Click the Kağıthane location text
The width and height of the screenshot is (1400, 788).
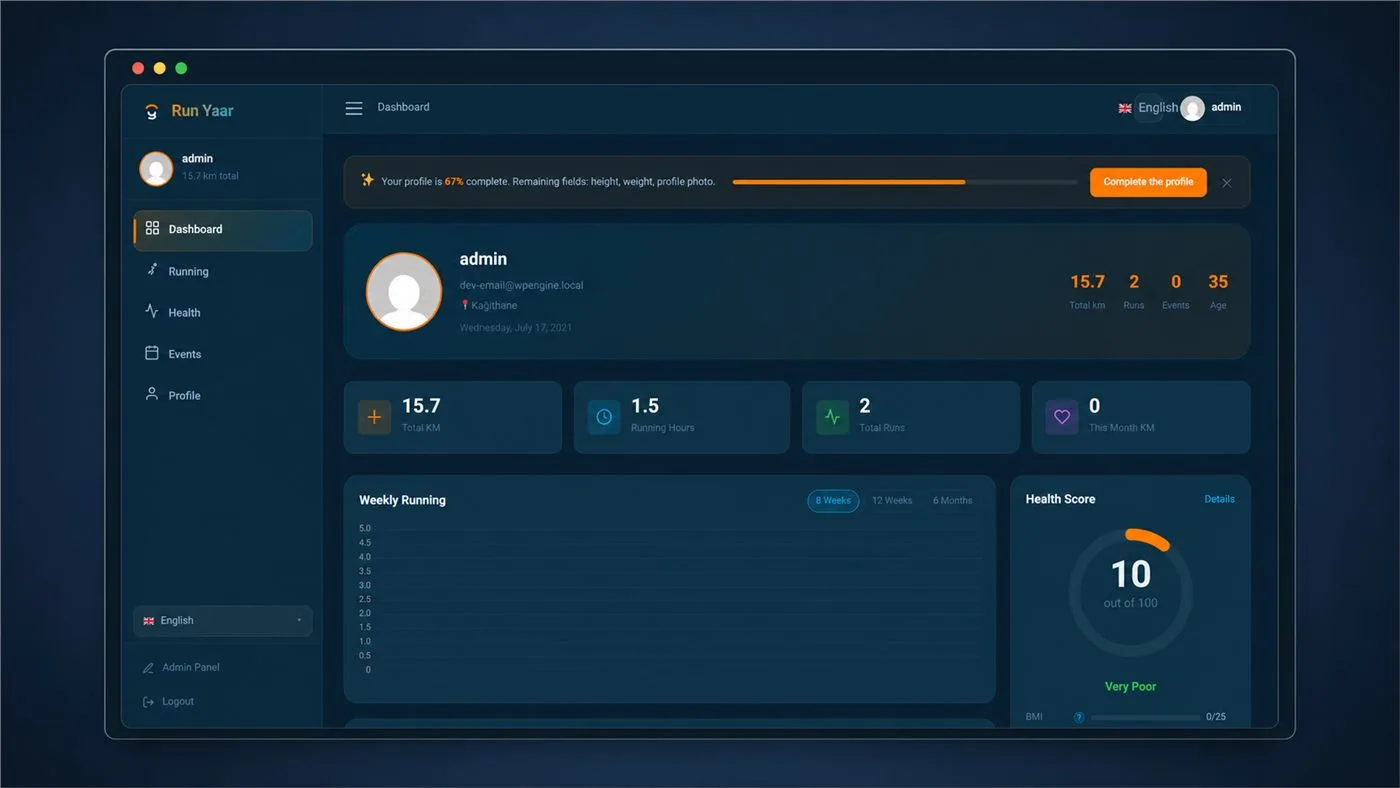(494, 306)
